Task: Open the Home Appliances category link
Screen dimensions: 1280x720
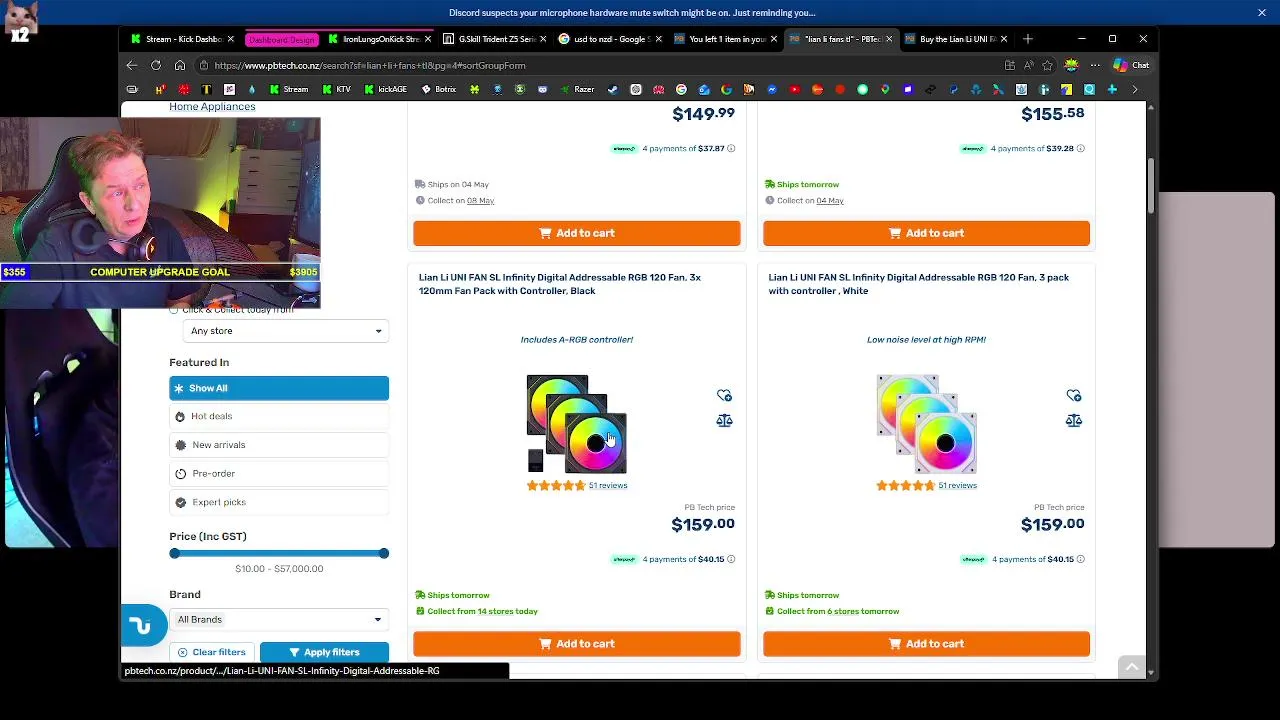Action: [x=212, y=107]
